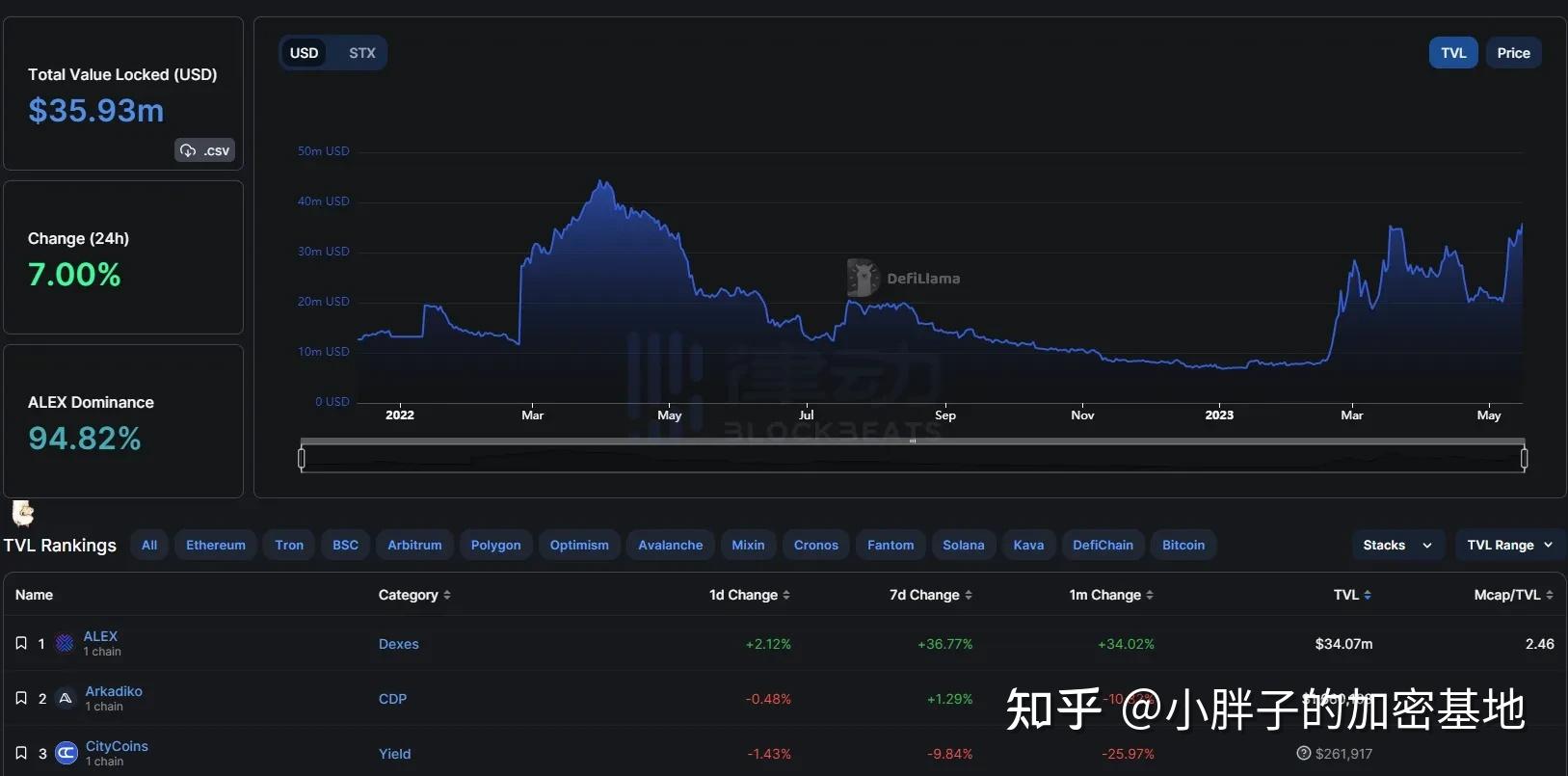Sort table by Mcap/TVL column
The height and width of the screenshot is (776, 1568).
pos(1514,595)
